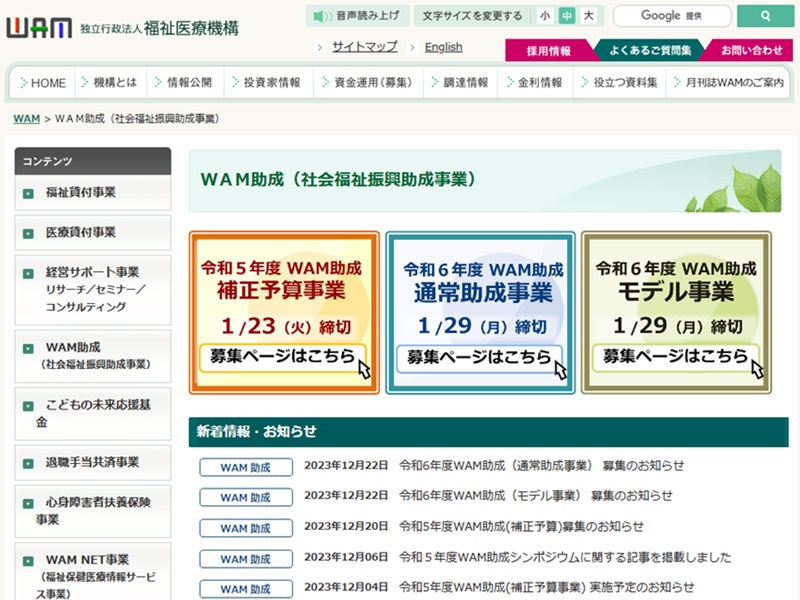Click the 令和6年度 モデル事業 banner
Screen dimensions: 800x600
pyautogui.click(x=676, y=312)
